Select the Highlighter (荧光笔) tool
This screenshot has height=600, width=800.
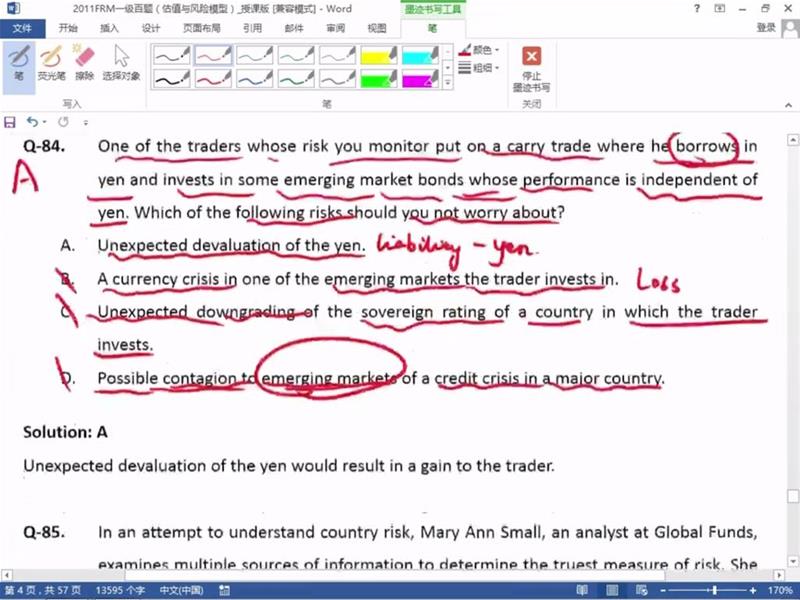pos(50,60)
